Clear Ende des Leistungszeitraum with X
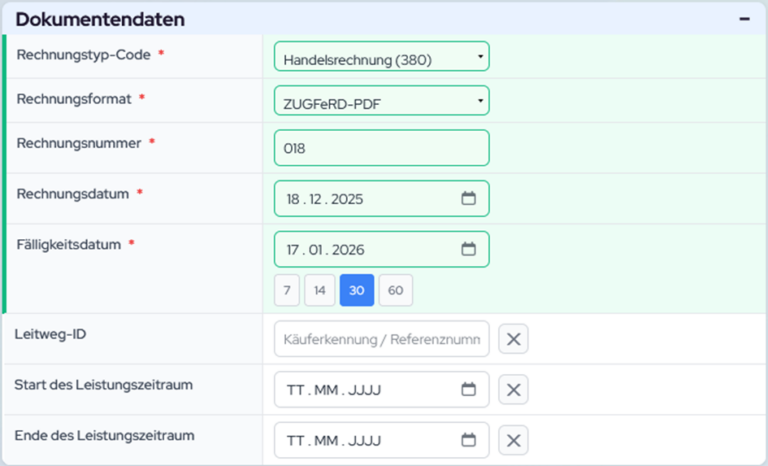768x466 pixels. point(513,440)
